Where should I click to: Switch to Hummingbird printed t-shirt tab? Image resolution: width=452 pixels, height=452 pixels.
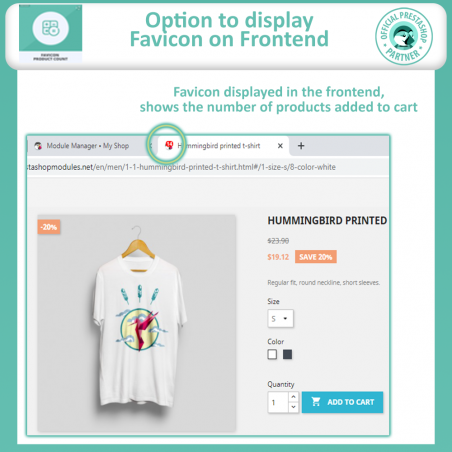pyautogui.click(x=222, y=146)
